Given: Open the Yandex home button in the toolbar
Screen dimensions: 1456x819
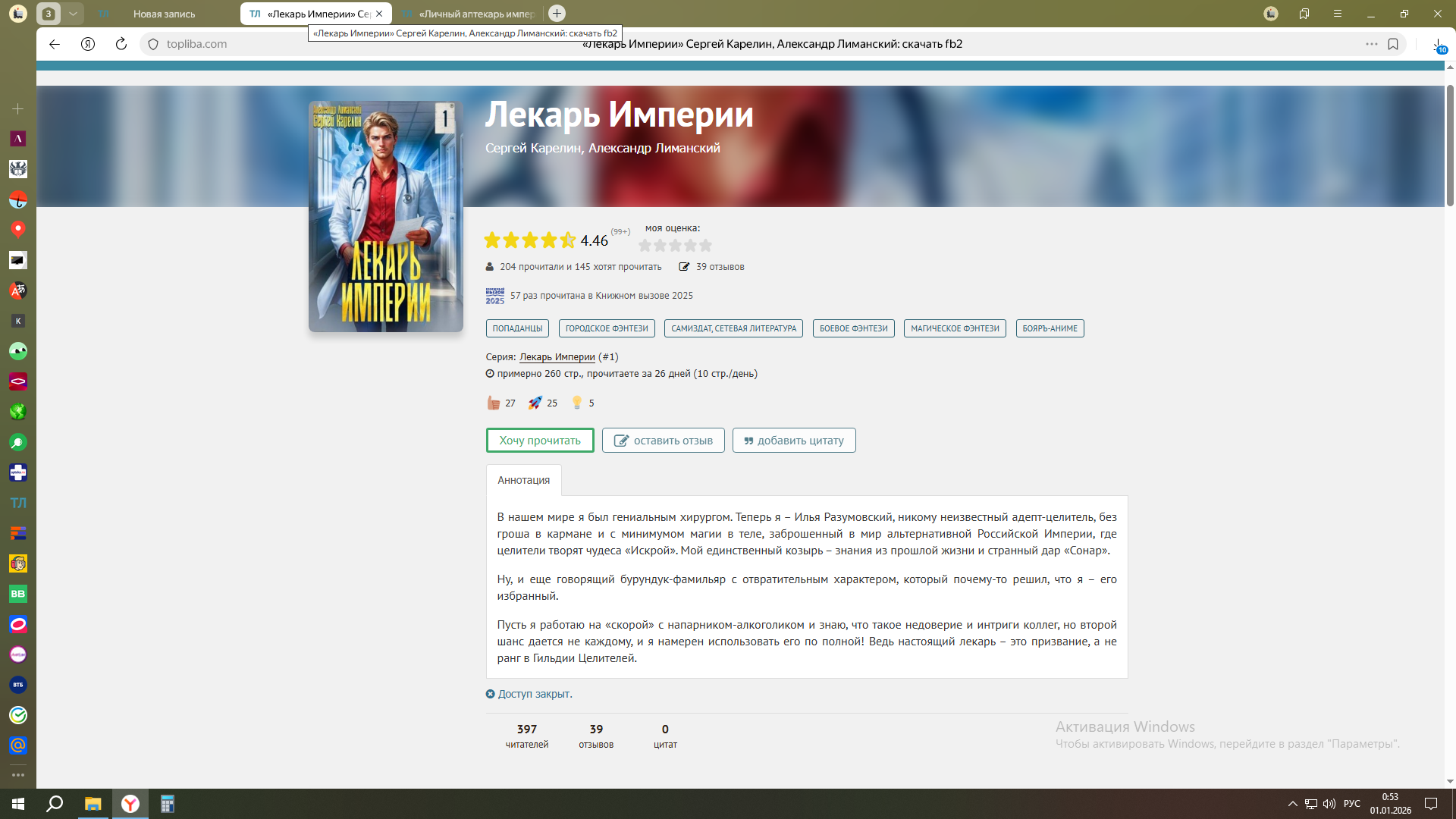Looking at the screenshot, I should tap(88, 44).
